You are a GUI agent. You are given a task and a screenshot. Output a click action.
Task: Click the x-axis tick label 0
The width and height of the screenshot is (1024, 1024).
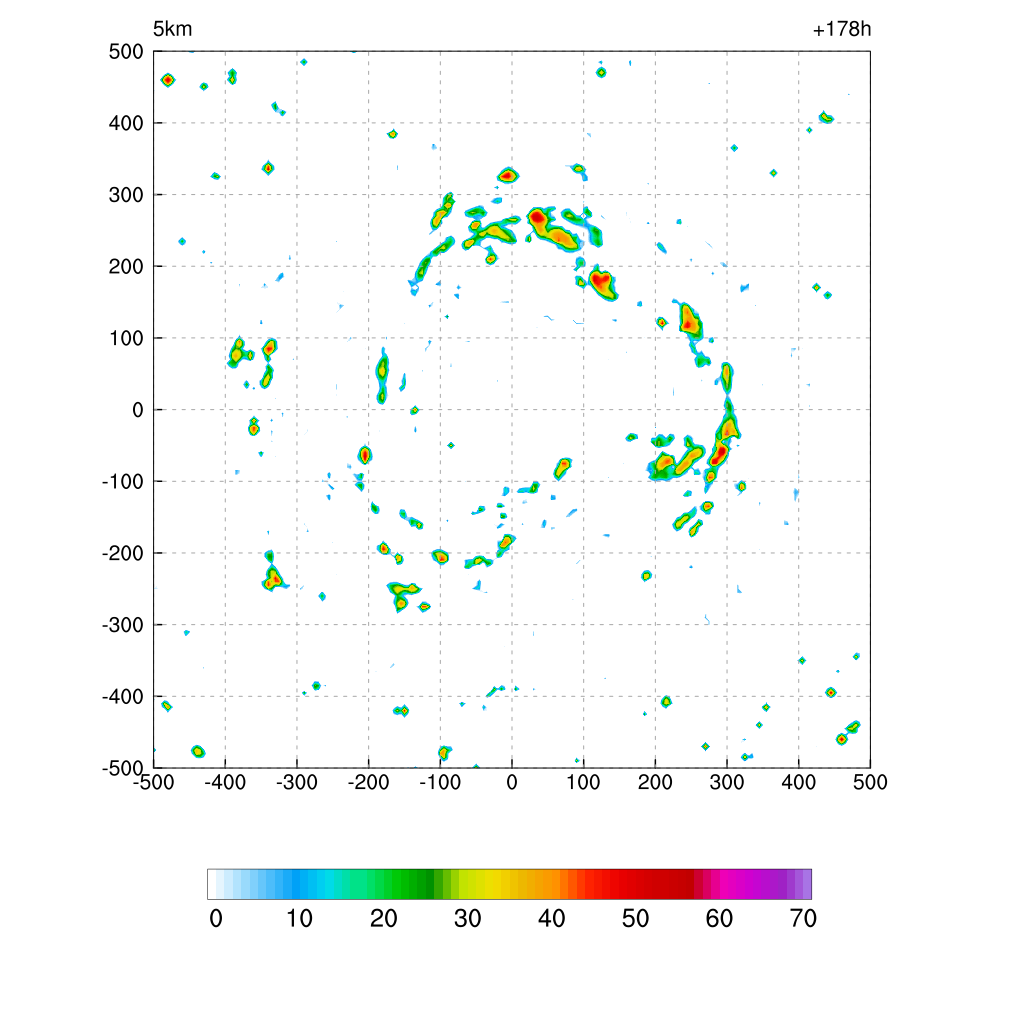[x=512, y=782]
